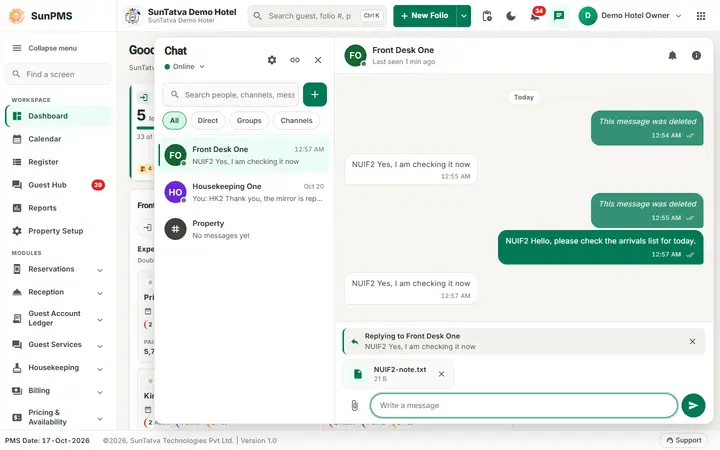Open Housekeeping One conversation in list
This screenshot has height=450, width=720.
tap(244, 192)
